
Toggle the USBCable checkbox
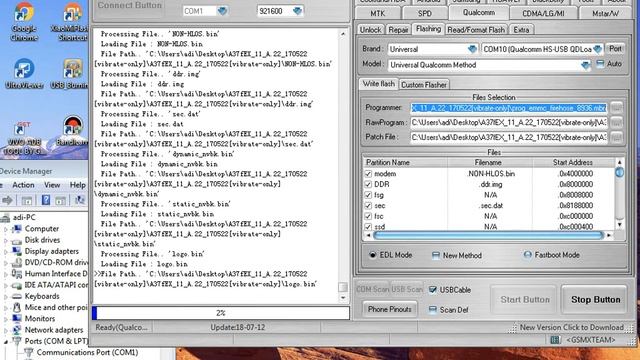pyautogui.click(x=433, y=290)
